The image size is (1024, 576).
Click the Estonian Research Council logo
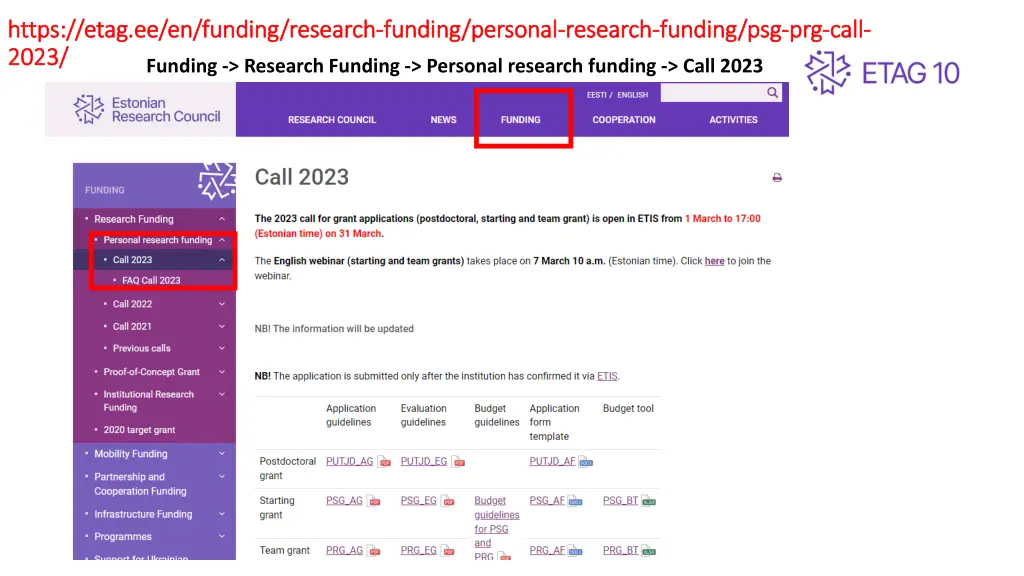tap(146, 109)
